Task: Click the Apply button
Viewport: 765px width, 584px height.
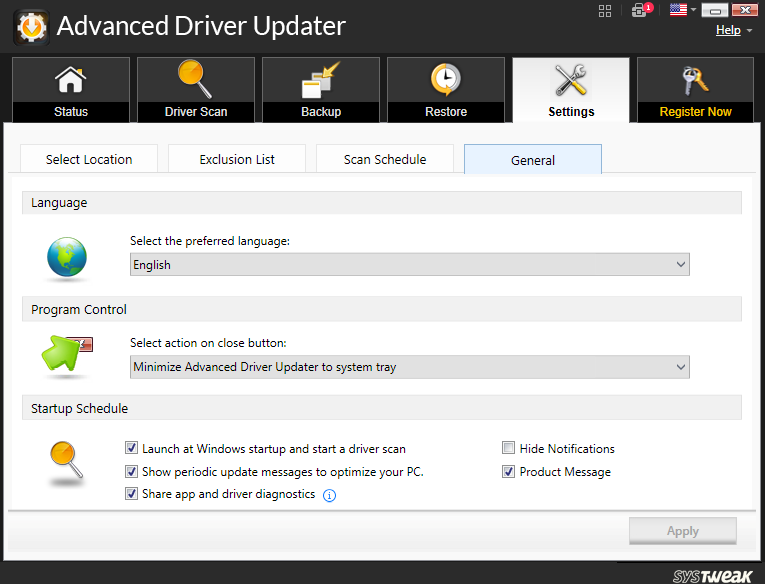Action: (683, 531)
